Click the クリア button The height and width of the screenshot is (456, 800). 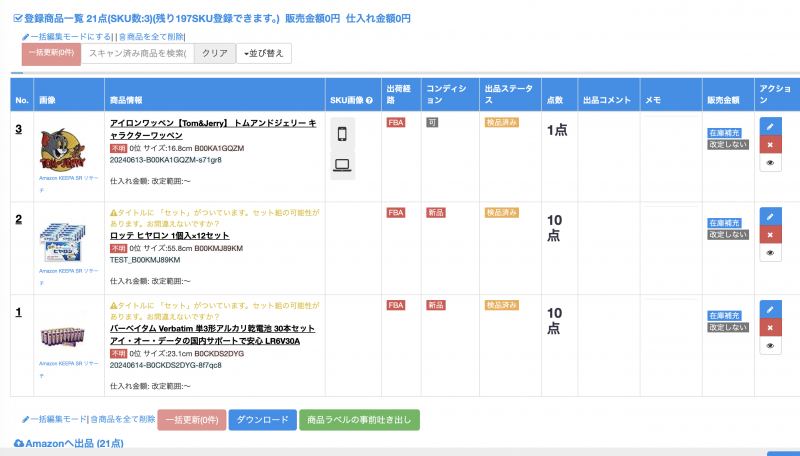tap(215, 53)
